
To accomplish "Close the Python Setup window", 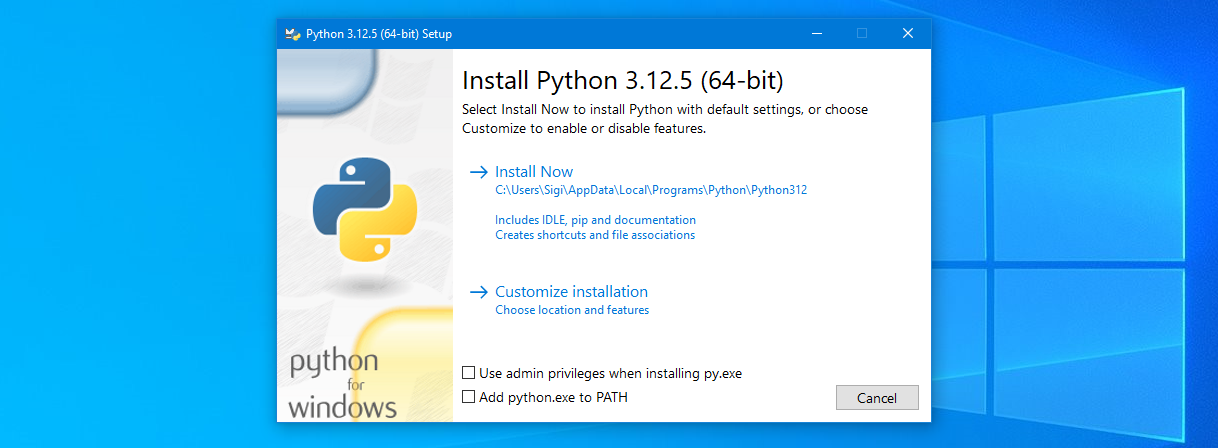I will click(908, 33).
